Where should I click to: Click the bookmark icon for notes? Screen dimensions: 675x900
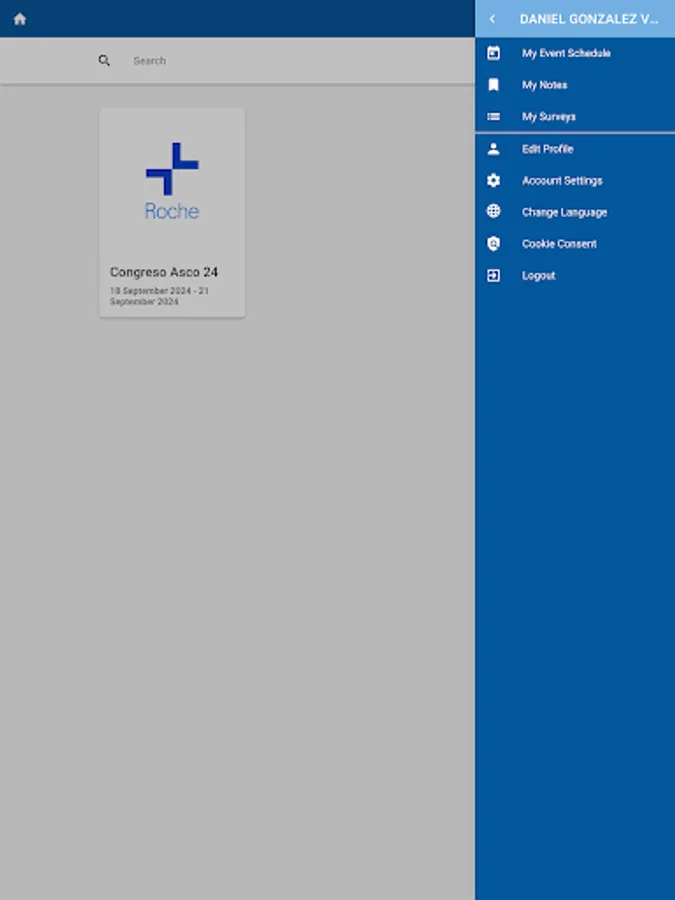click(x=493, y=85)
